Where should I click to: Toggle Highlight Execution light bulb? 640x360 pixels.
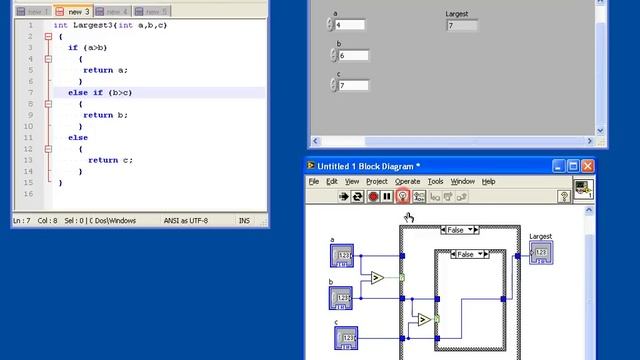point(402,197)
